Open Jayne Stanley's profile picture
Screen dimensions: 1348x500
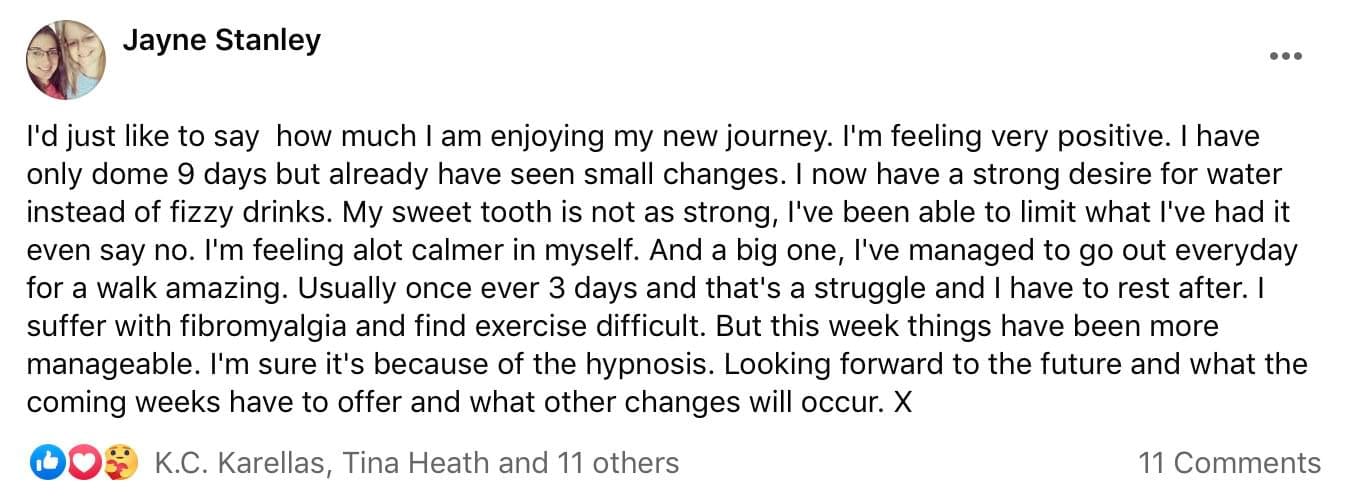65,60
